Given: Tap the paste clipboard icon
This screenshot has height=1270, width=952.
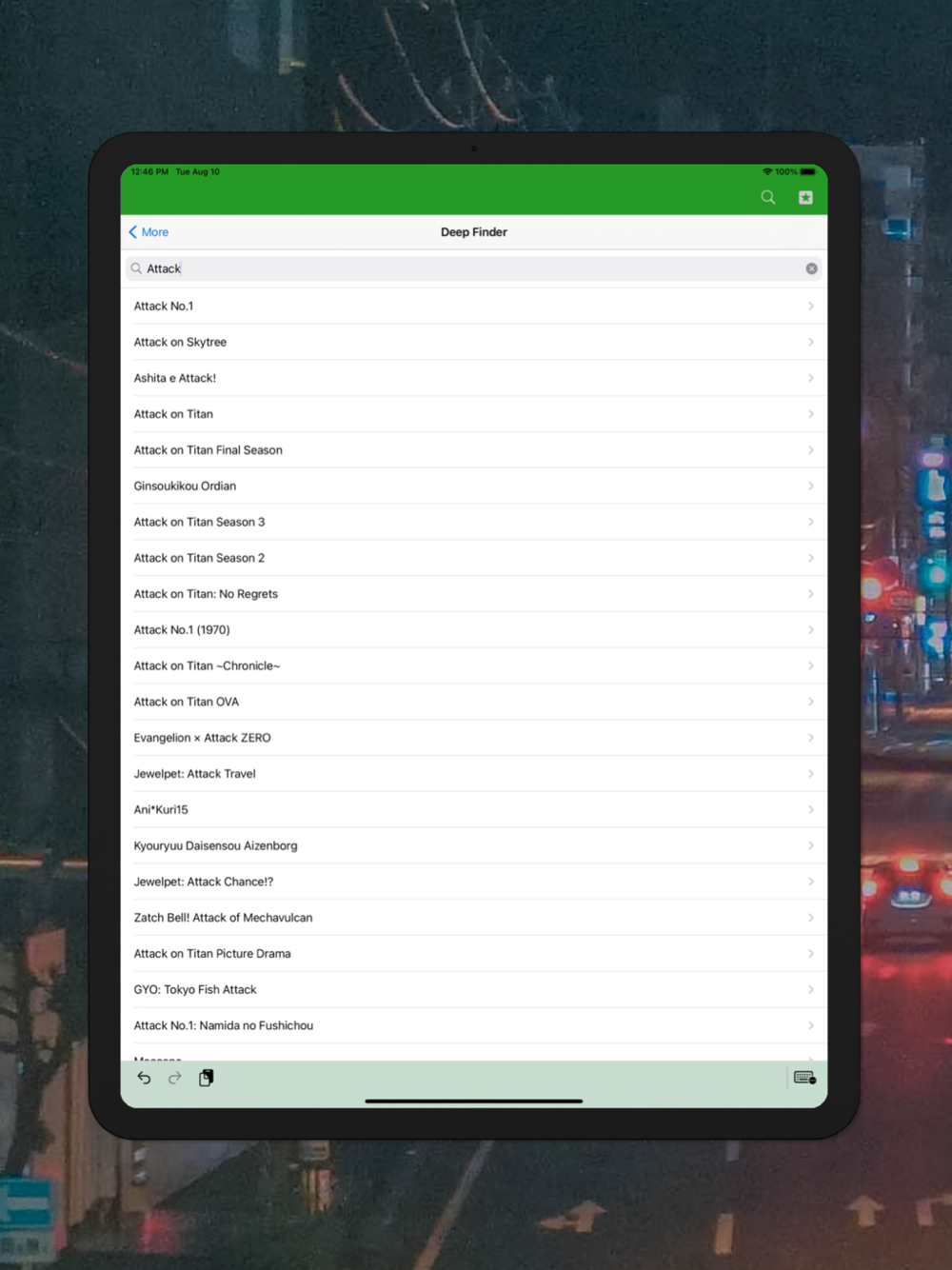Looking at the screenshot, I should point(206,1078).
